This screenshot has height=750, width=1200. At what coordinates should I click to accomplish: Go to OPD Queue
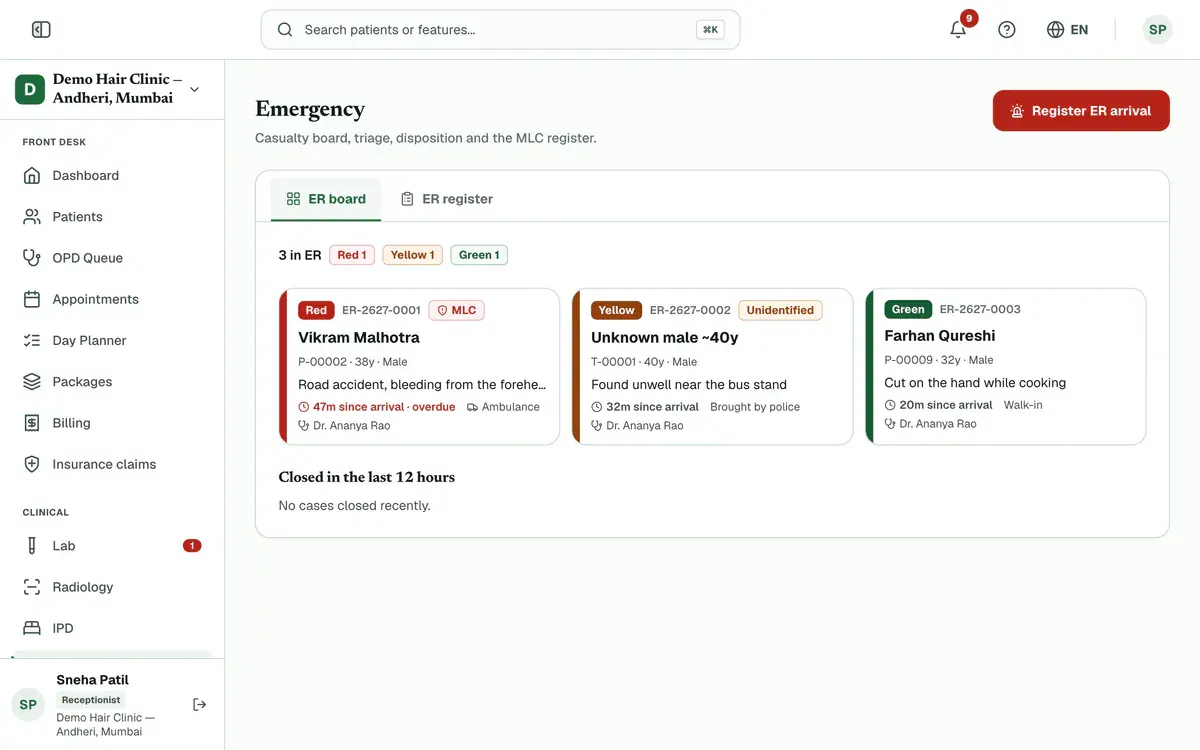click(112, 258)
